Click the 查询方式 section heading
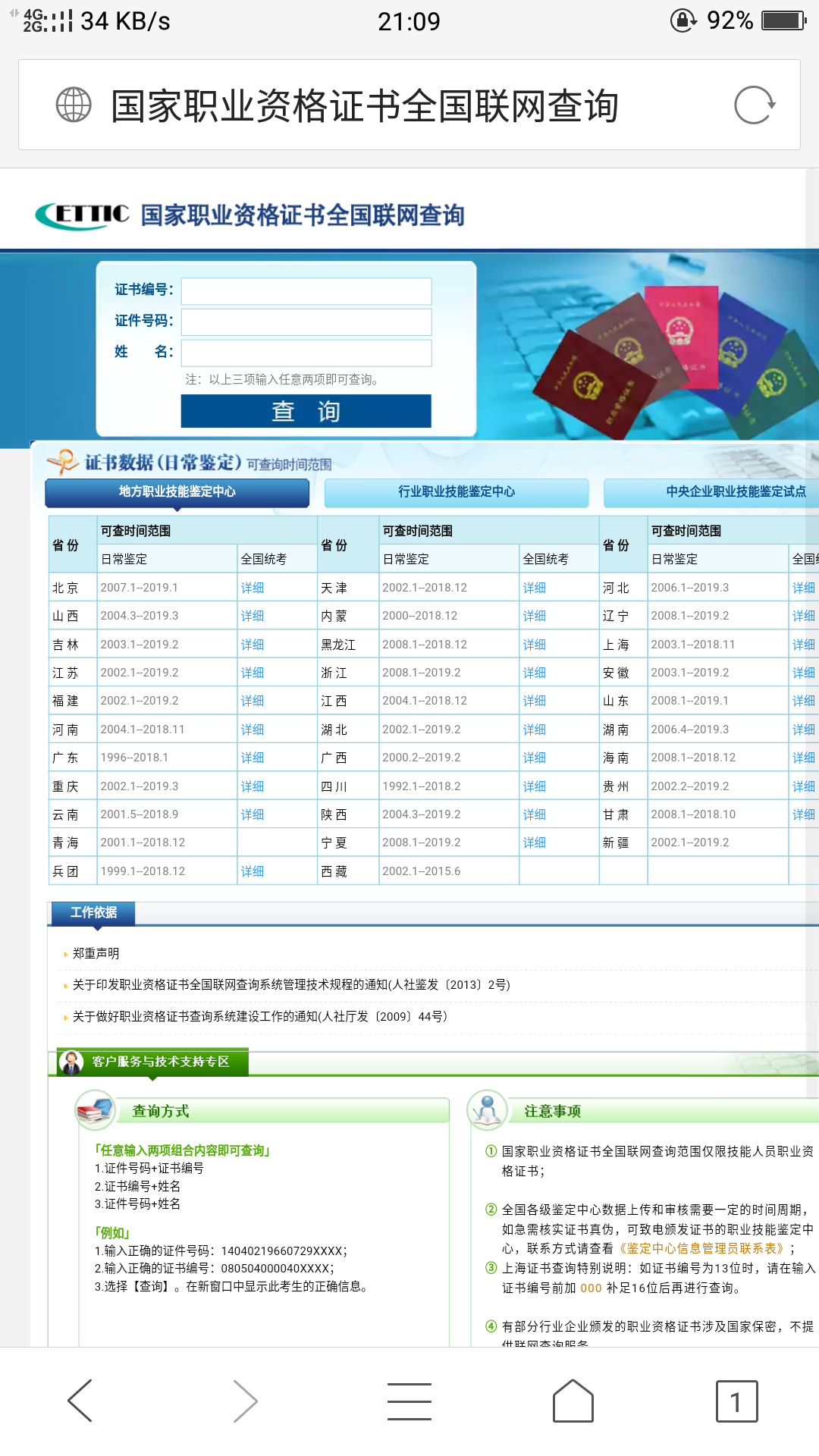 [x=161, y=1111]
